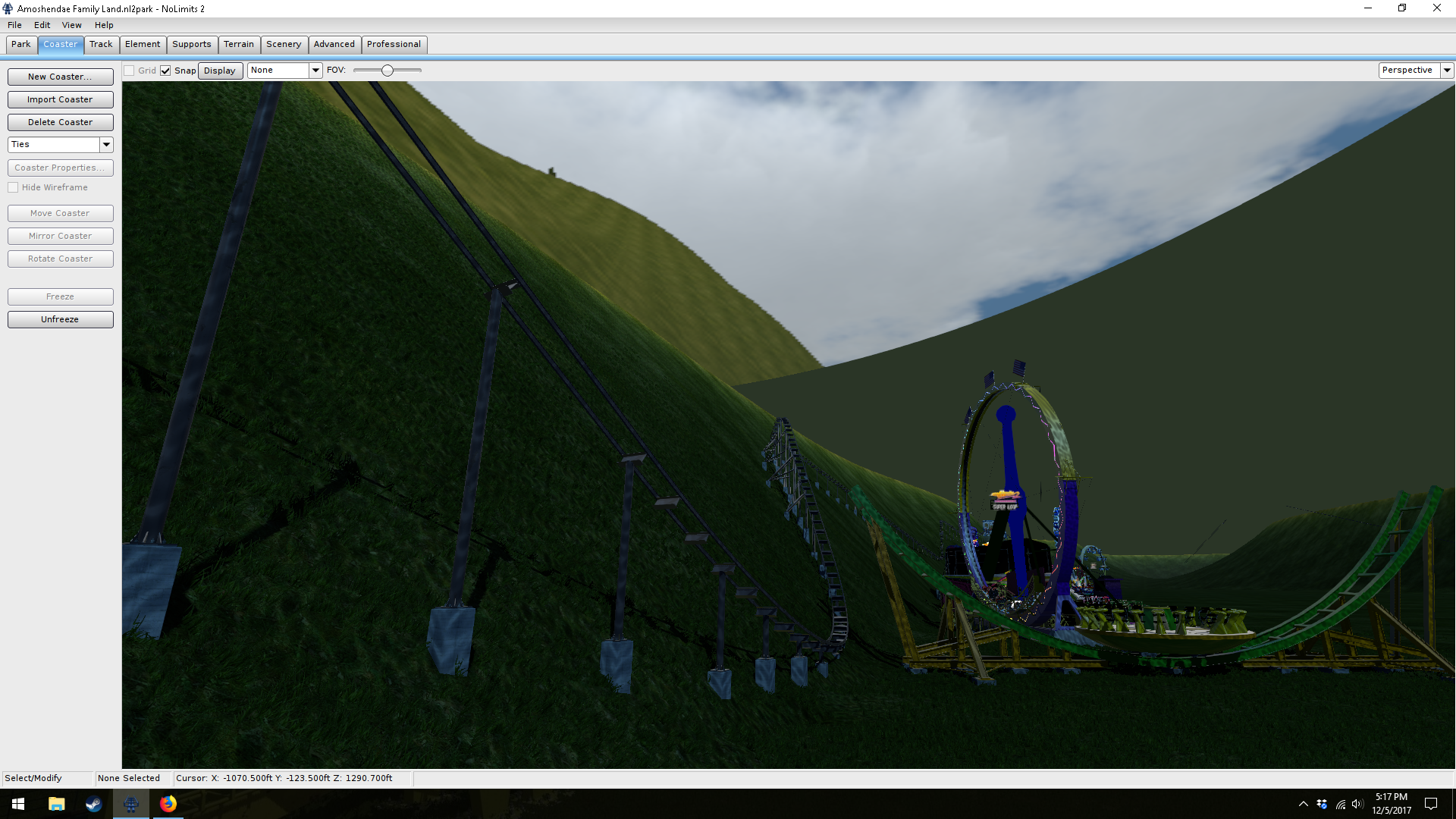Viewport: 1456px width, 819px height.
Task: Click the Windows Start button
Action: tap(18, 804)
